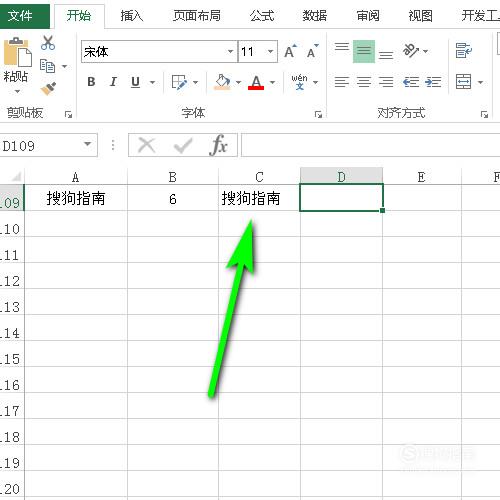This screenshot has height=500, width=500.
Task: Expand font color palette arrow
Action: (273, 82)
